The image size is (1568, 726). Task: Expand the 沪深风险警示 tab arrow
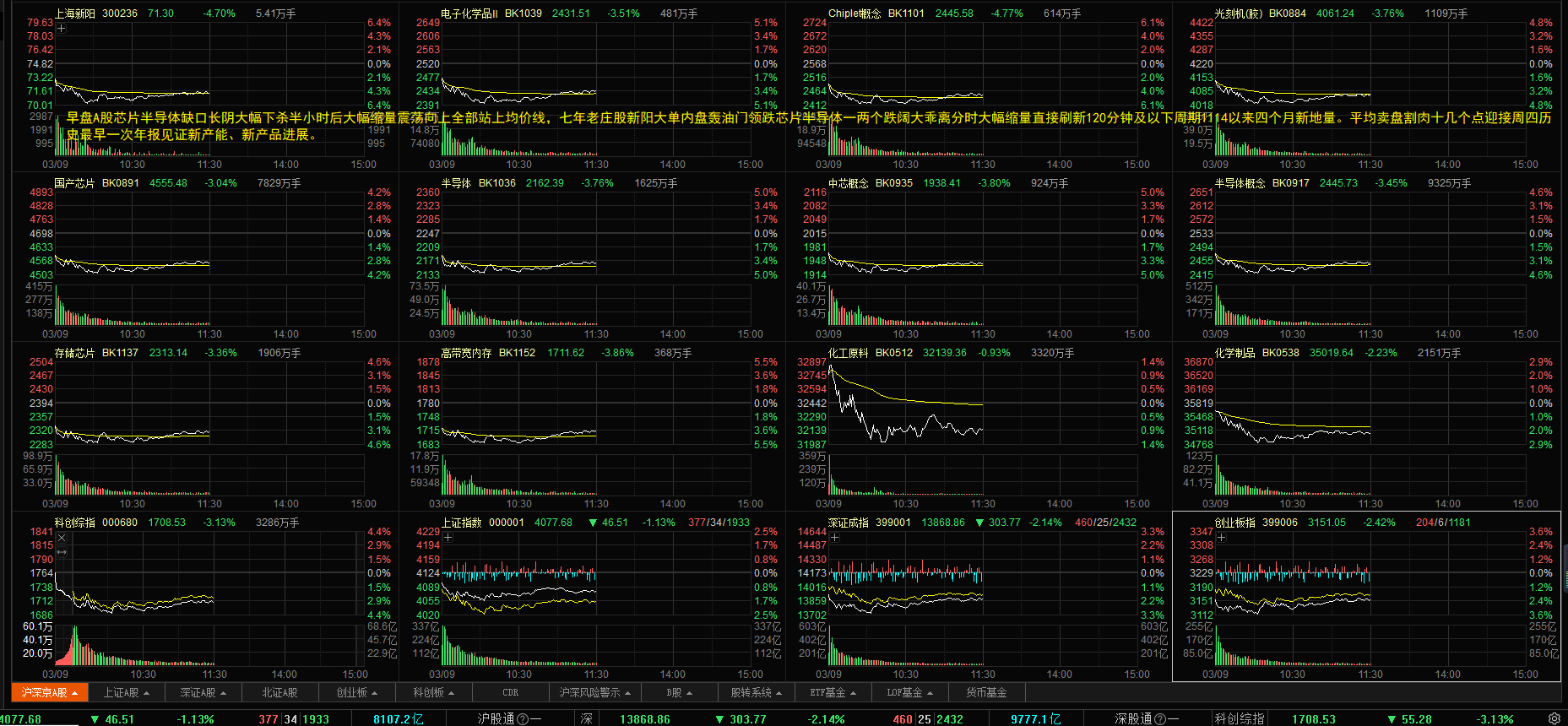click(627, 693)
